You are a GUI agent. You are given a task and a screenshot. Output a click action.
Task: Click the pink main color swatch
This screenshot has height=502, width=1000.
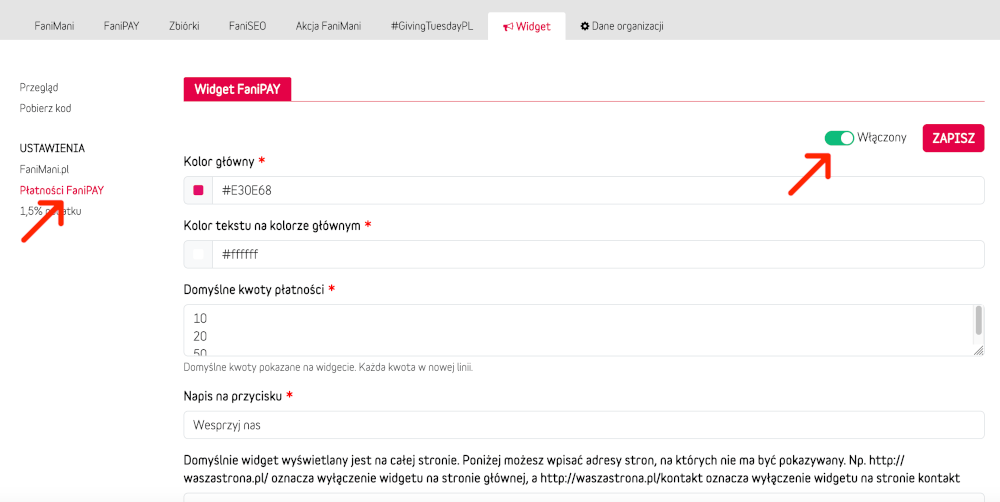pyautogui.click(x=198, y=190)
